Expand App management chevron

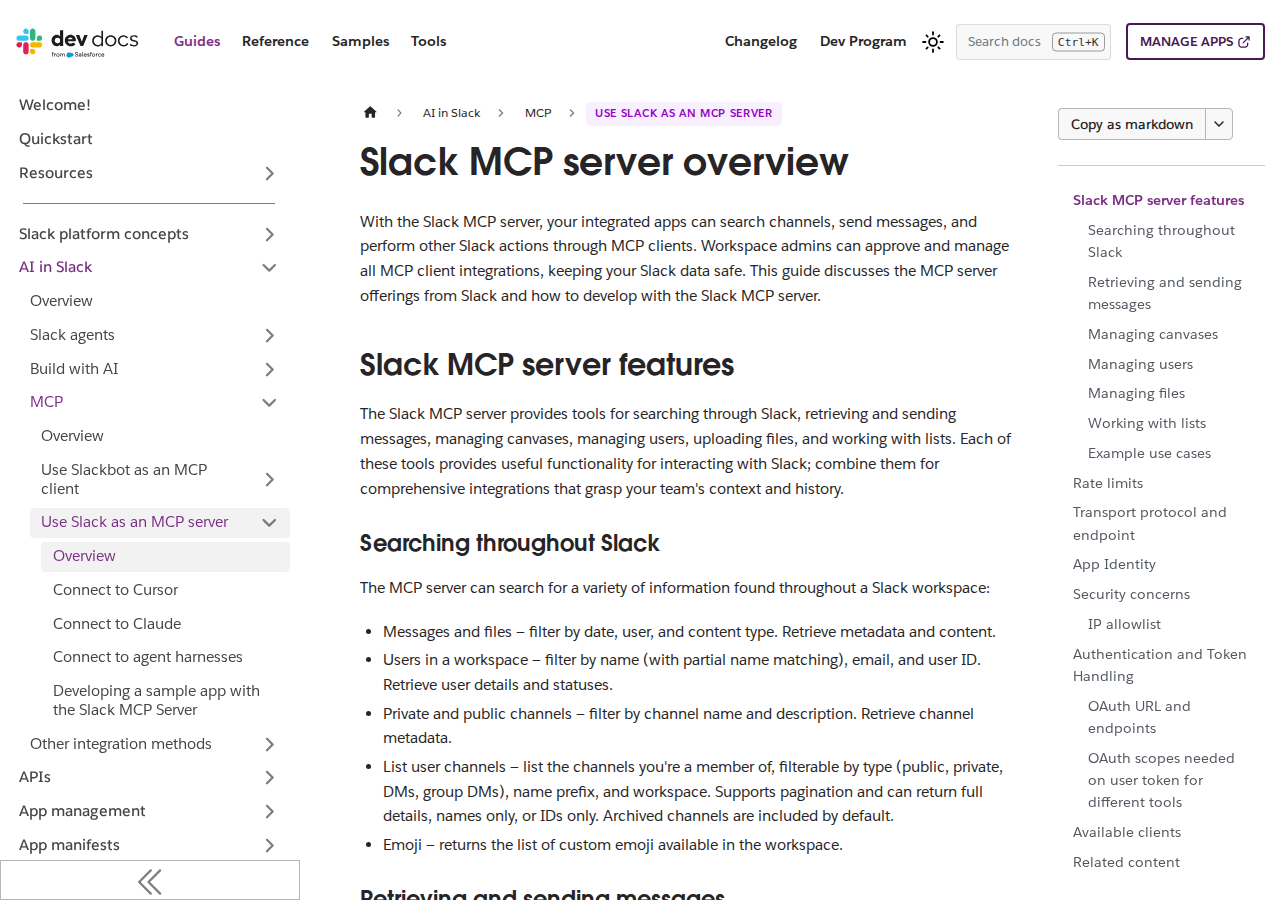pyautogui.click(x=269, y=811)
